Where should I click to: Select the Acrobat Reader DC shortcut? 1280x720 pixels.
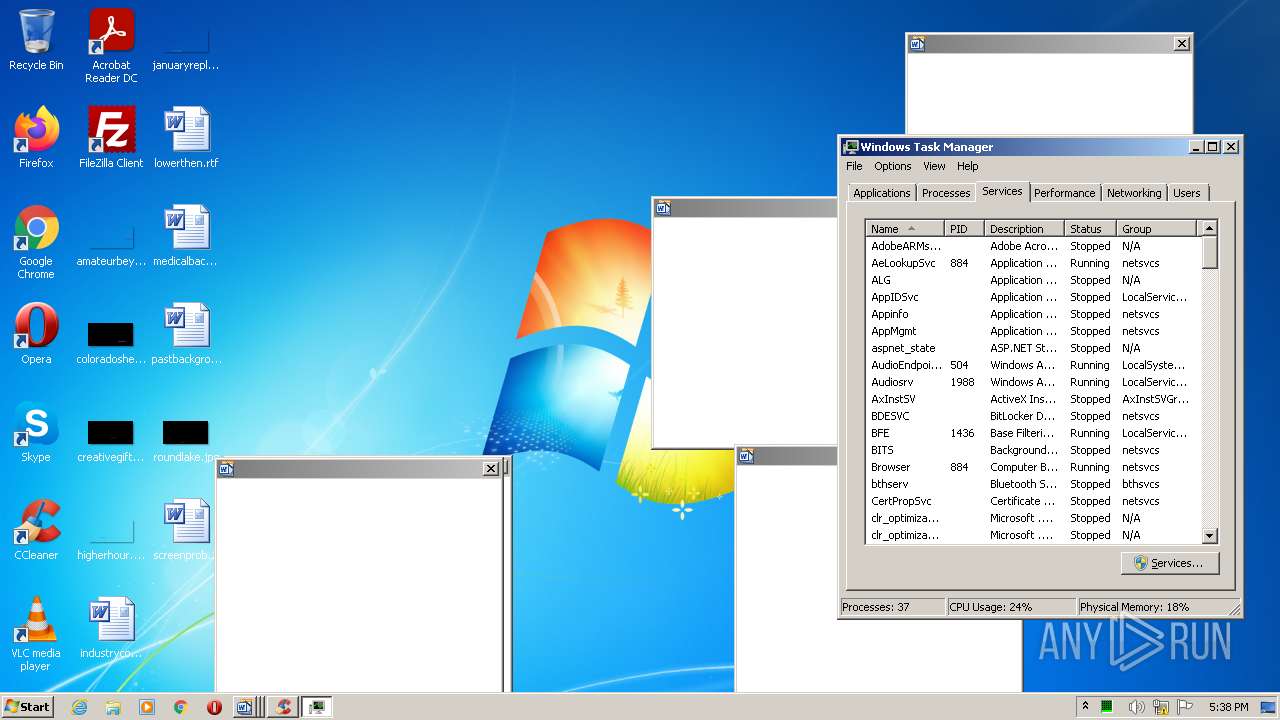[x=111, y=46]
